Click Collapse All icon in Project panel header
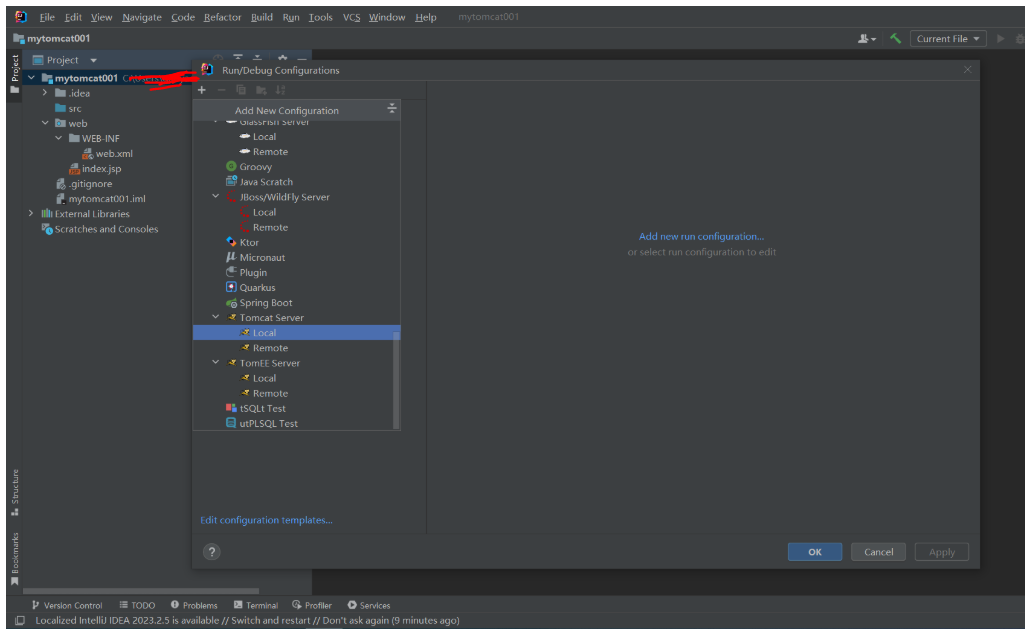1025x629 pixels. coord(257,59)
